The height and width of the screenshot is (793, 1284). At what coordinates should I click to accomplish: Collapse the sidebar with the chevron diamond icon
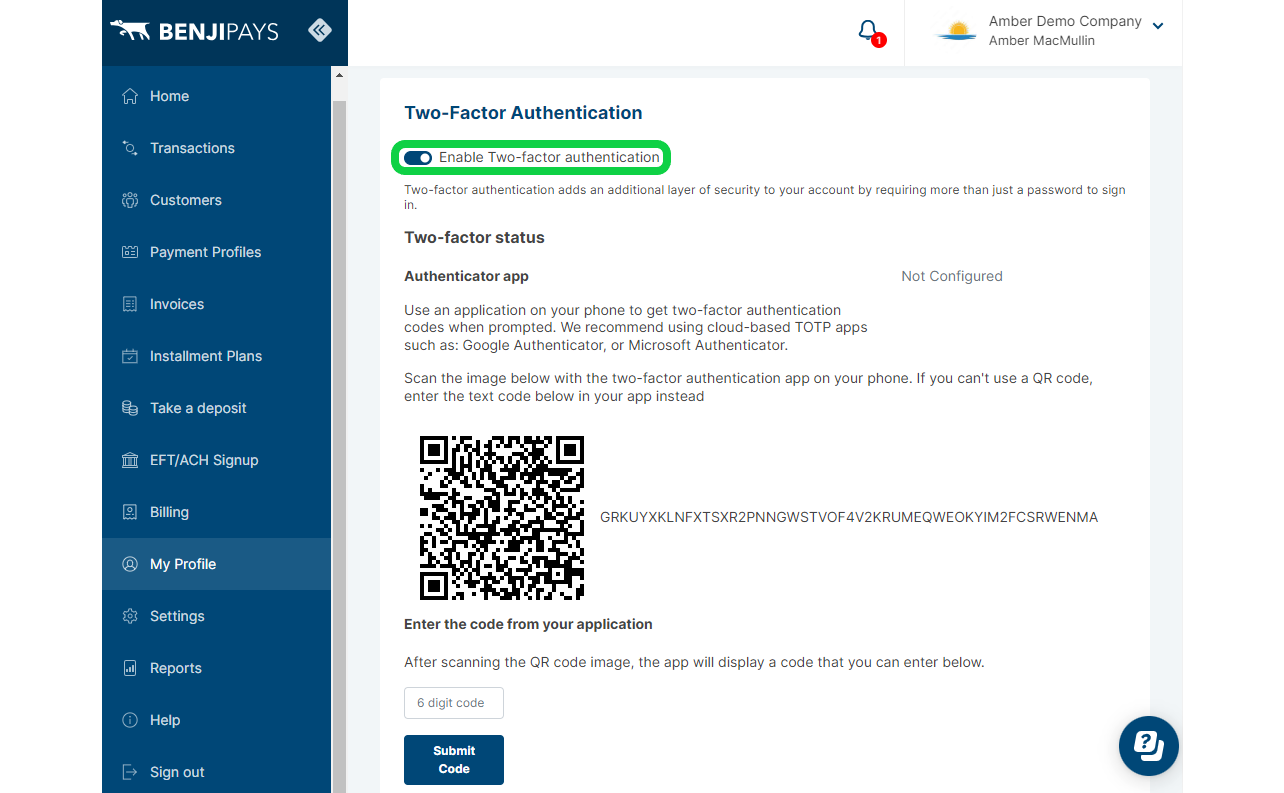[319, 30]
